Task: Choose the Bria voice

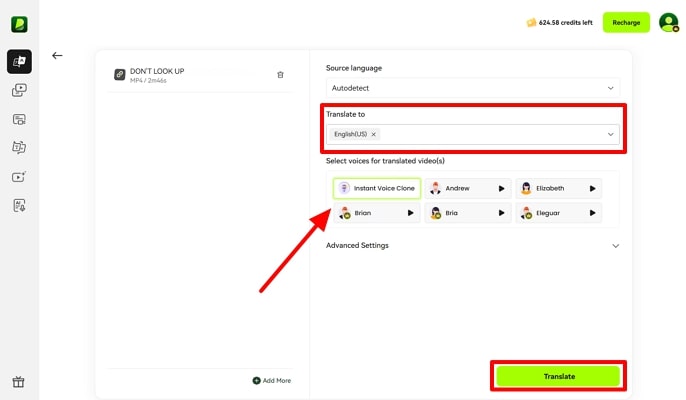Action: pos(467,213)
